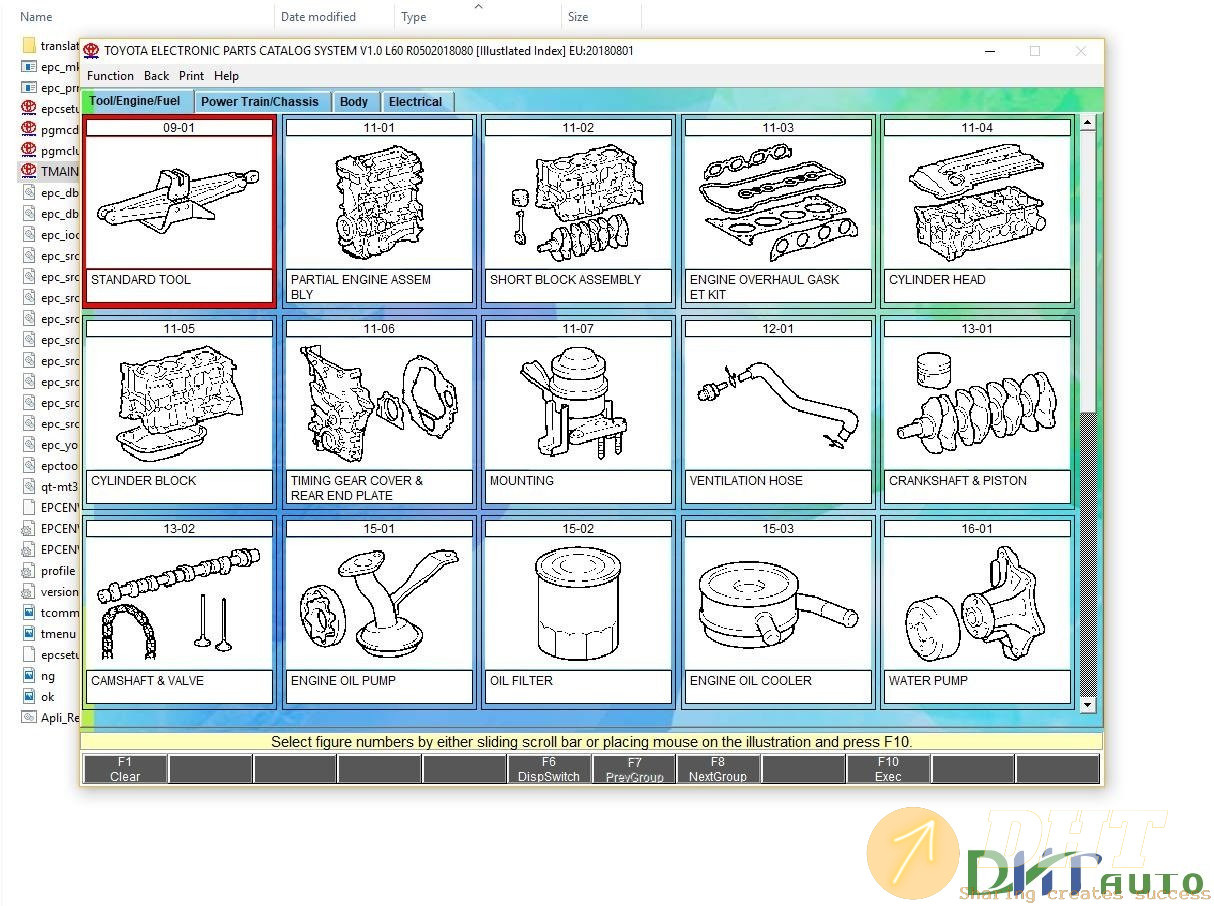This screenshot has width=1214, height=906.
Task: Click the tmenu image file icon in Explorer
Action: 29,633
